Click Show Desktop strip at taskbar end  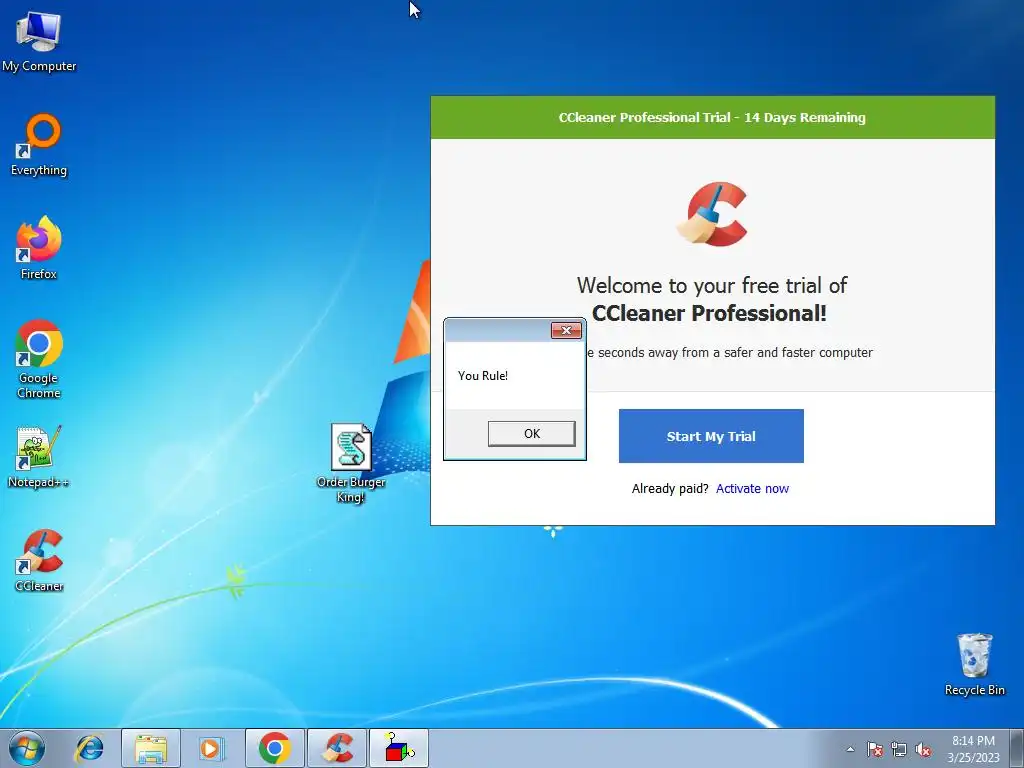pyautogui.click(x=1017, y=748)
